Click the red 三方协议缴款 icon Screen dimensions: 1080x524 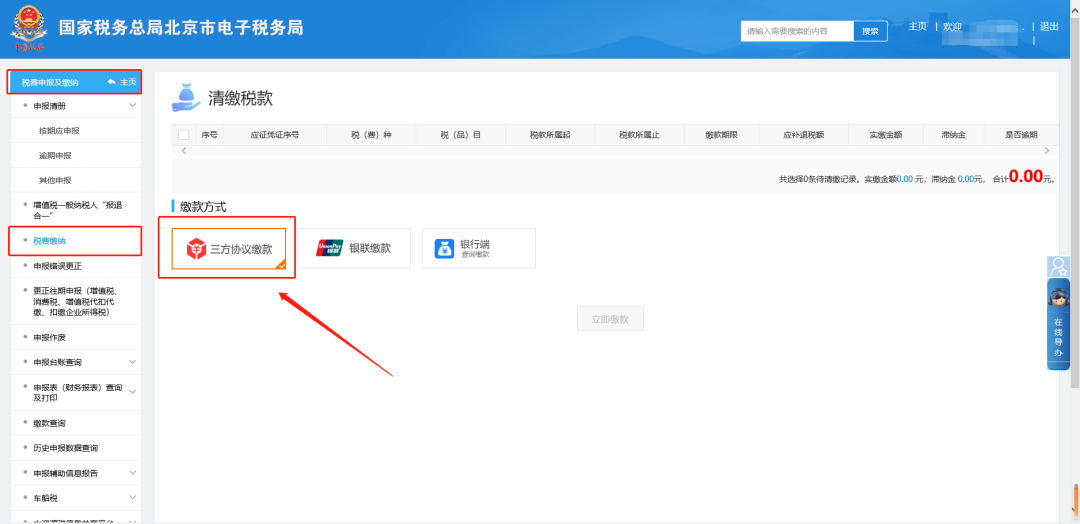point(197,249)
